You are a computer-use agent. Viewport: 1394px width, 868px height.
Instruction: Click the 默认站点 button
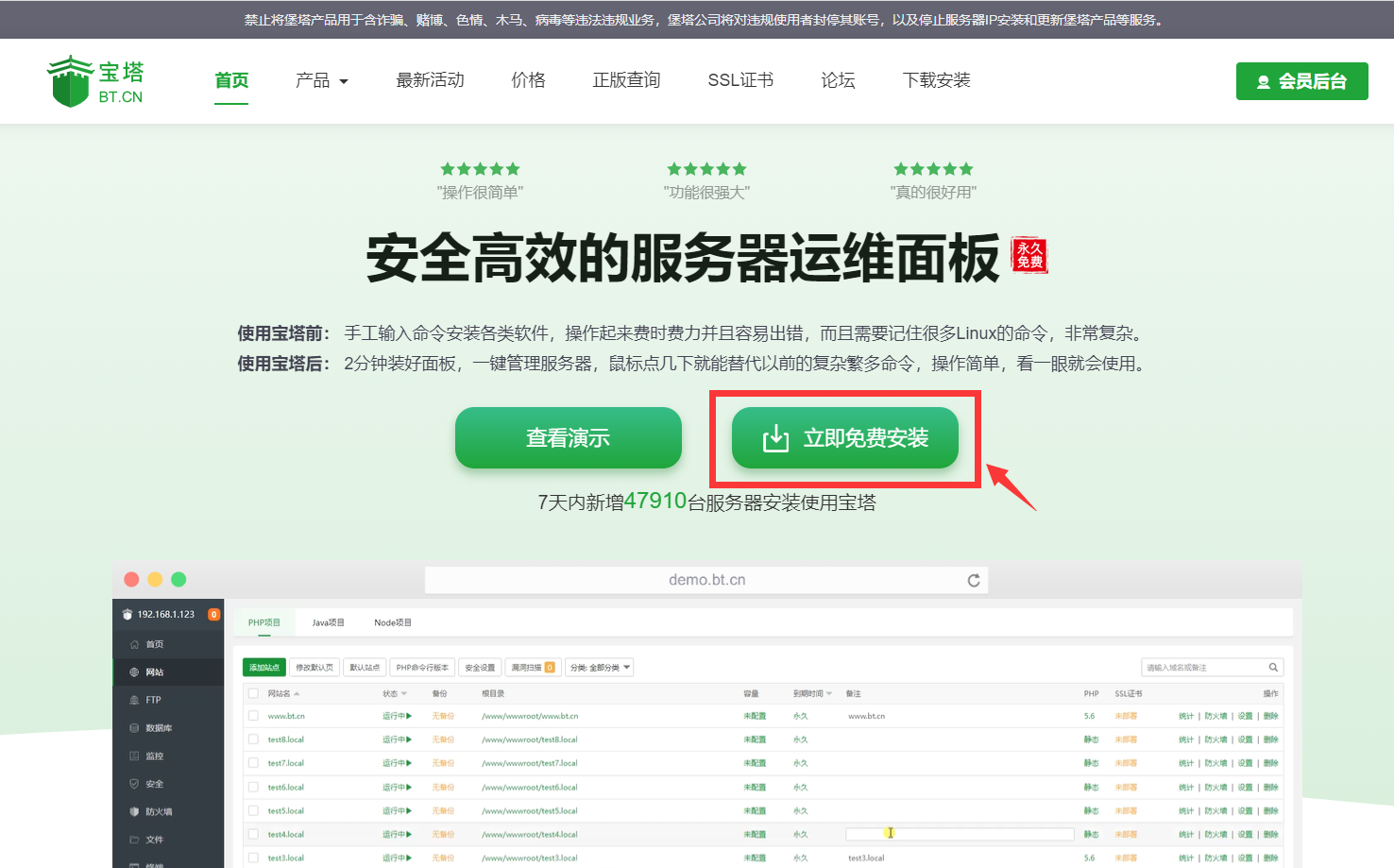click(365, 668)
